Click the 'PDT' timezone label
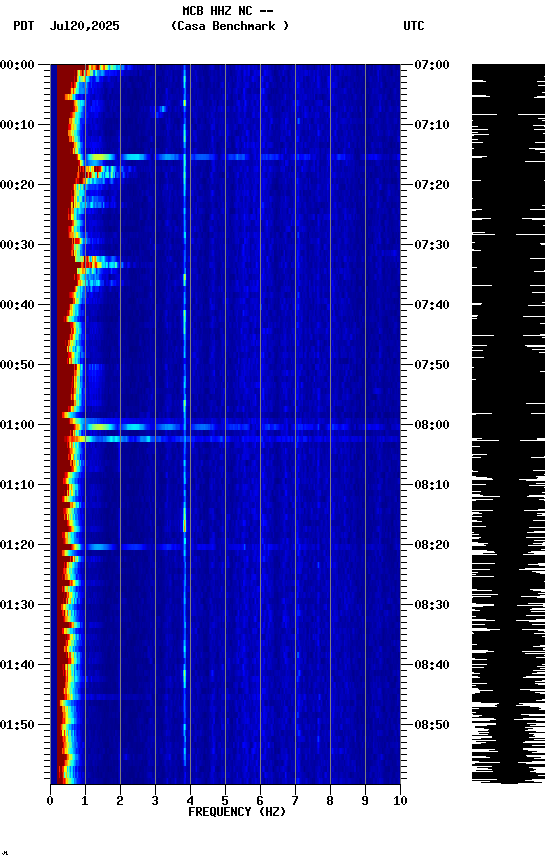 click(24, 26)
